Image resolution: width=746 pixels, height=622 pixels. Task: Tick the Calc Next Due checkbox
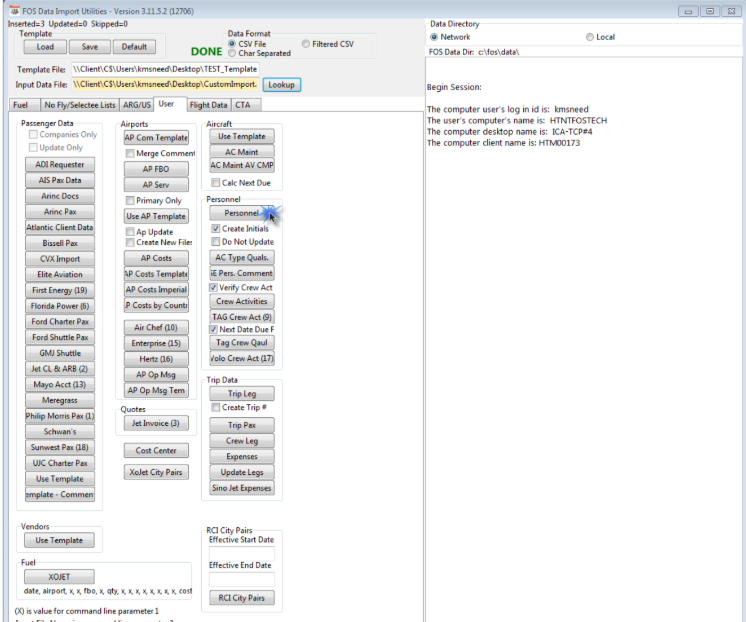215,183
